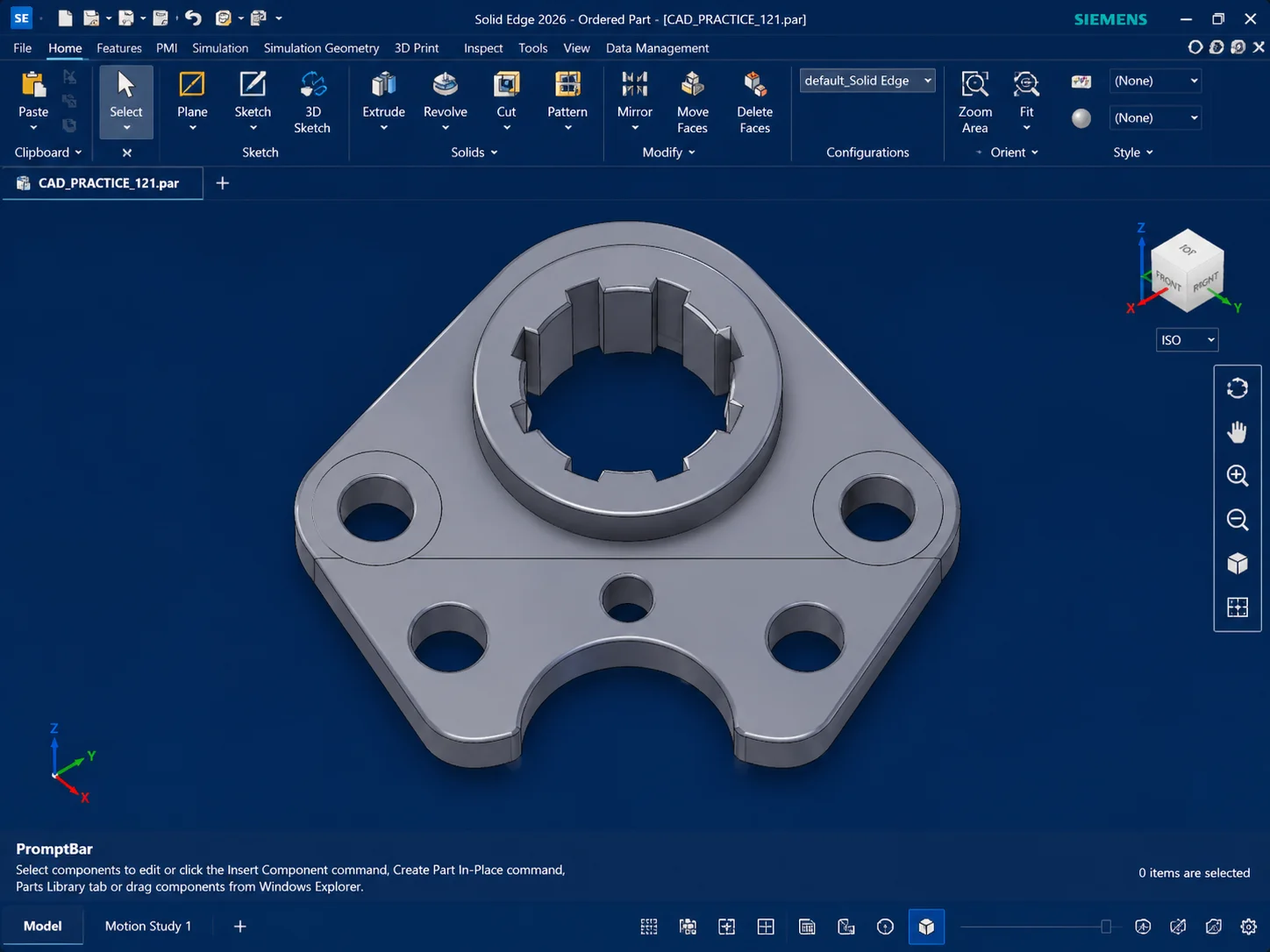
Task: Add a new document tab with plus
Action: coord(223,183)
